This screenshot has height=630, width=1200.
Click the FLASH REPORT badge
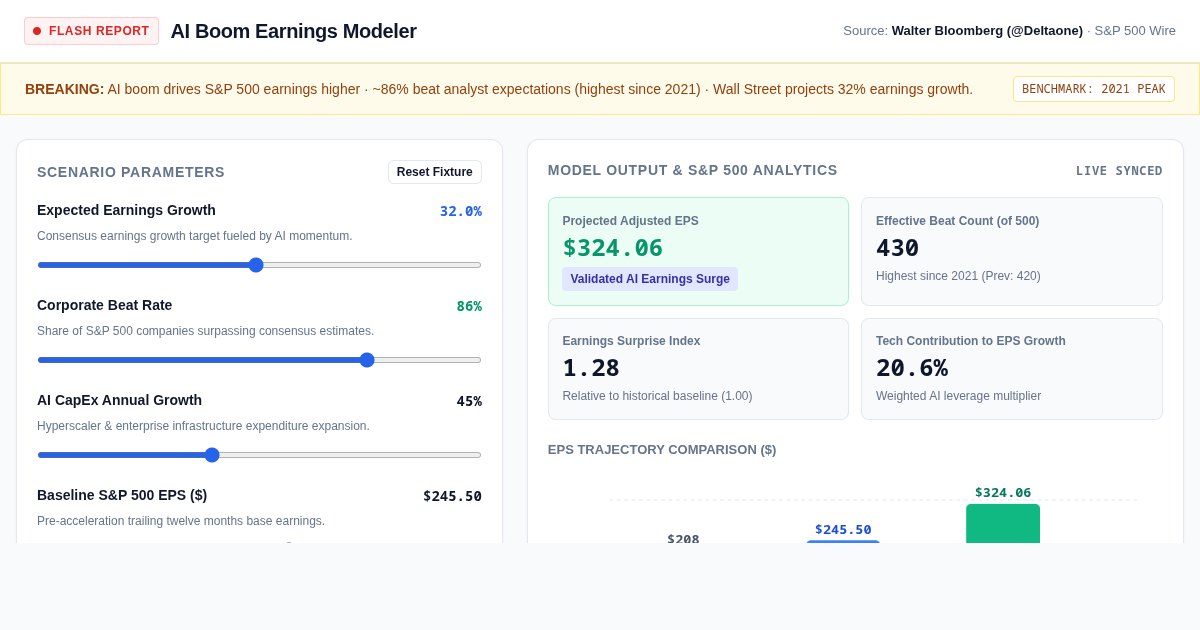click(91, 31)
